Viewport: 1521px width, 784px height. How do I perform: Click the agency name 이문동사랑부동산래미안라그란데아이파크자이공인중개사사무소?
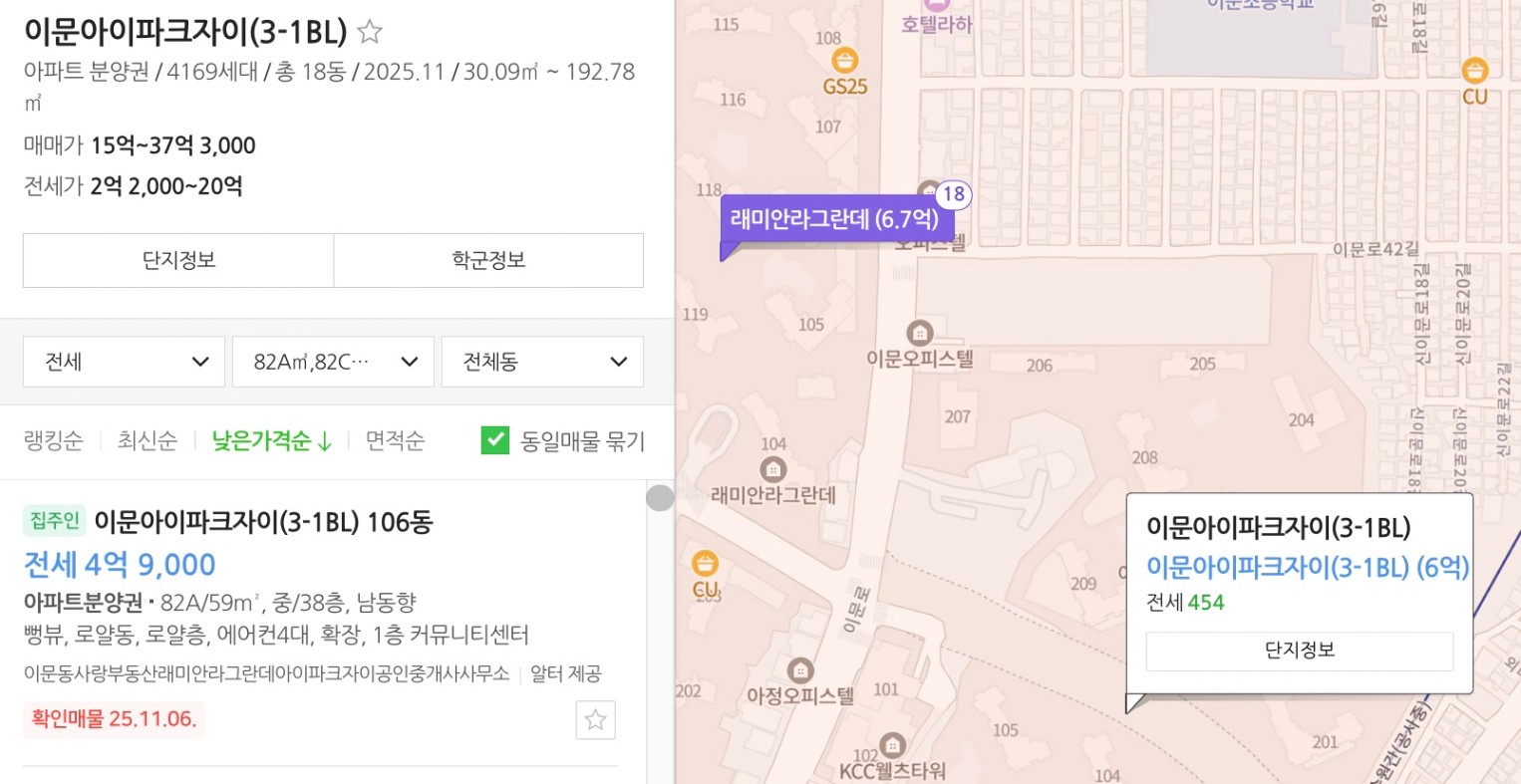point(267,674)
